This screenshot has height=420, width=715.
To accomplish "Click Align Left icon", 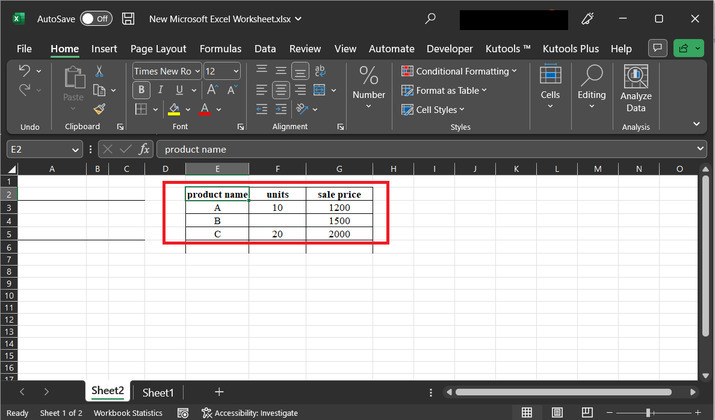I will (262, 90).
